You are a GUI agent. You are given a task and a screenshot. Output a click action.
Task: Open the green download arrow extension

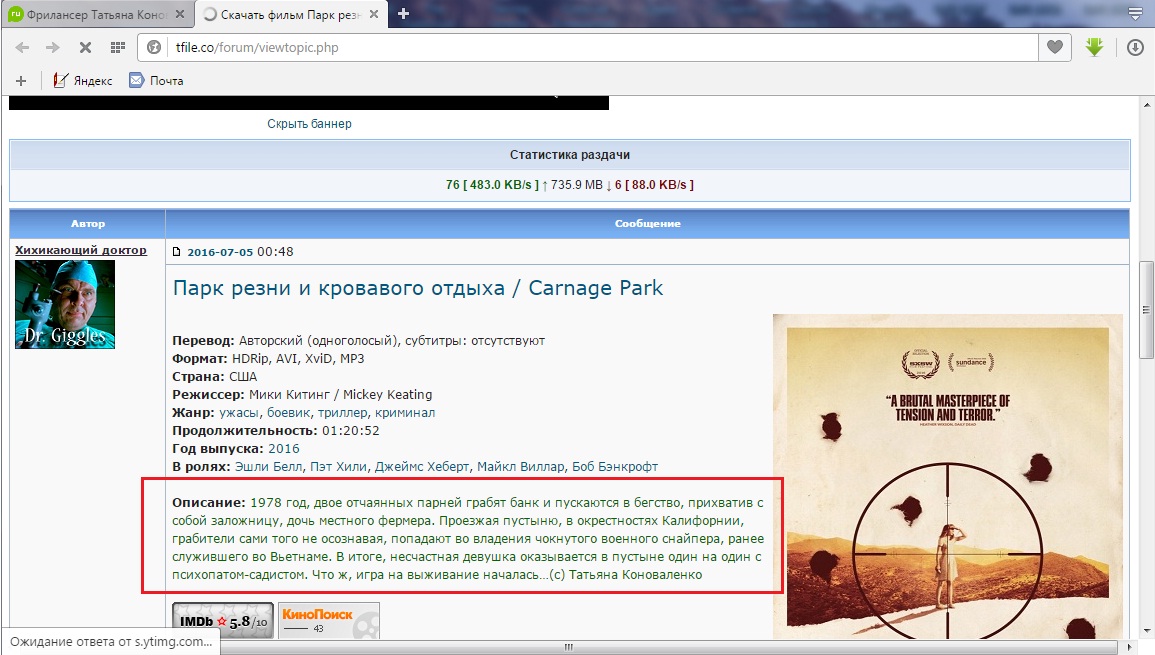pyautogui.click(x=1095, y=47)
